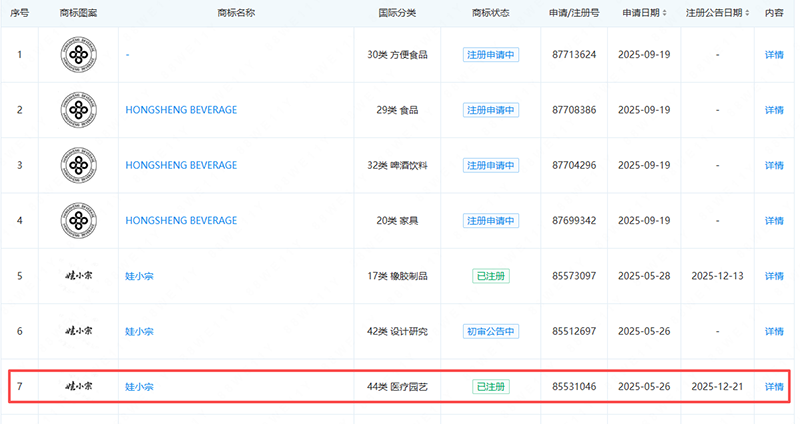Open HONGSHENG BEVERAGE link in the 20类 家具 row
Viewport: 800px width, 424px height.
click(181, 220)
